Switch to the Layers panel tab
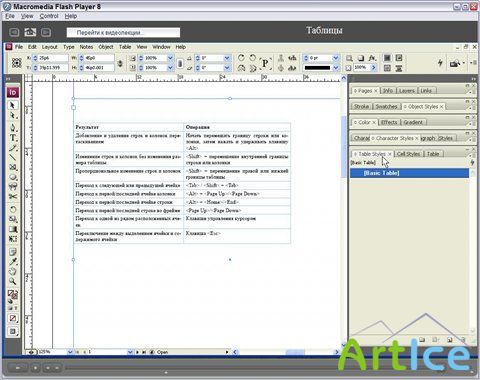This screenshot has height=380, width=480. point(407,91)
